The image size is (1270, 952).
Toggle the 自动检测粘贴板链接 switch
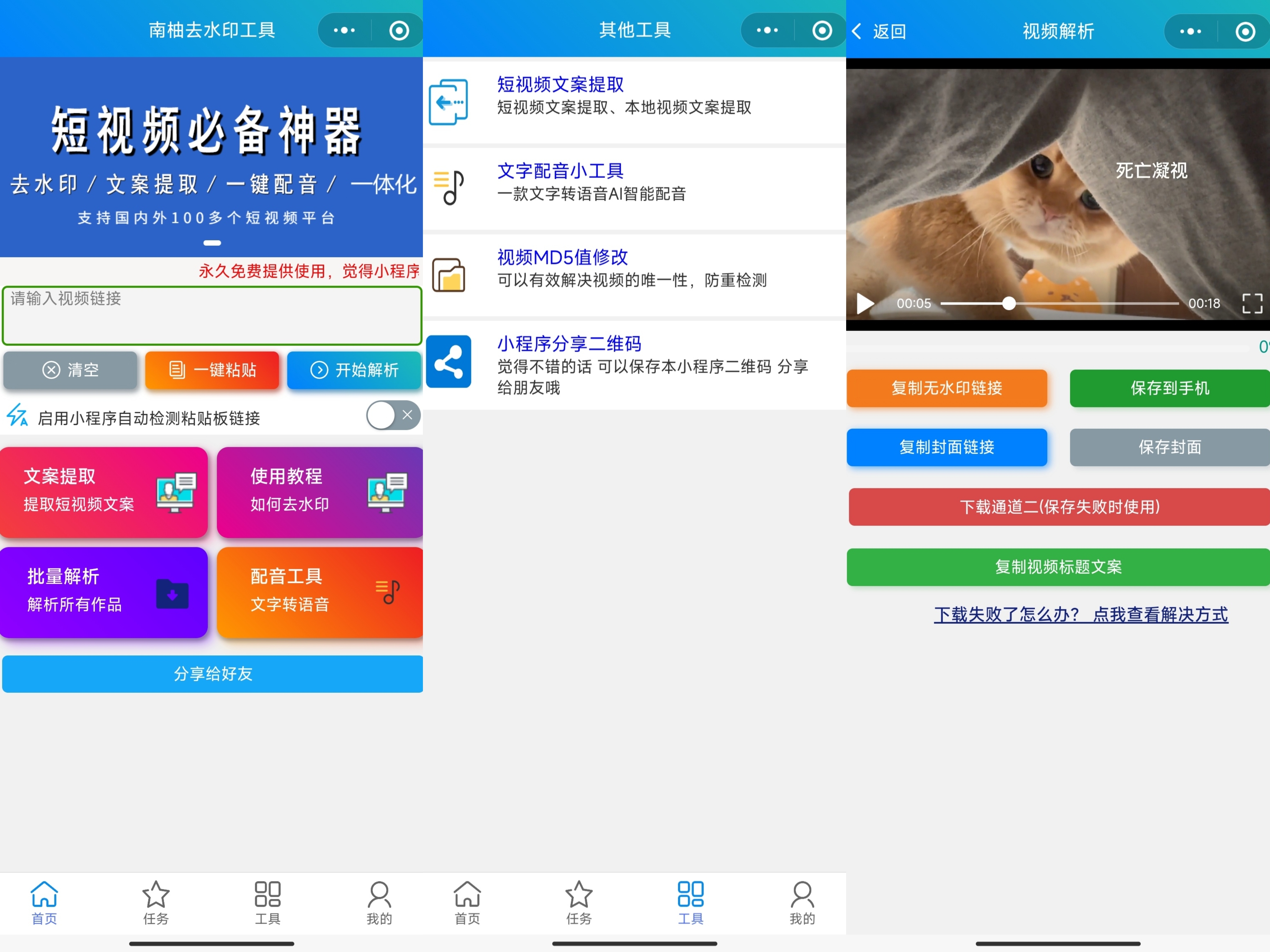pyautogui.click(x=392, y=416)
